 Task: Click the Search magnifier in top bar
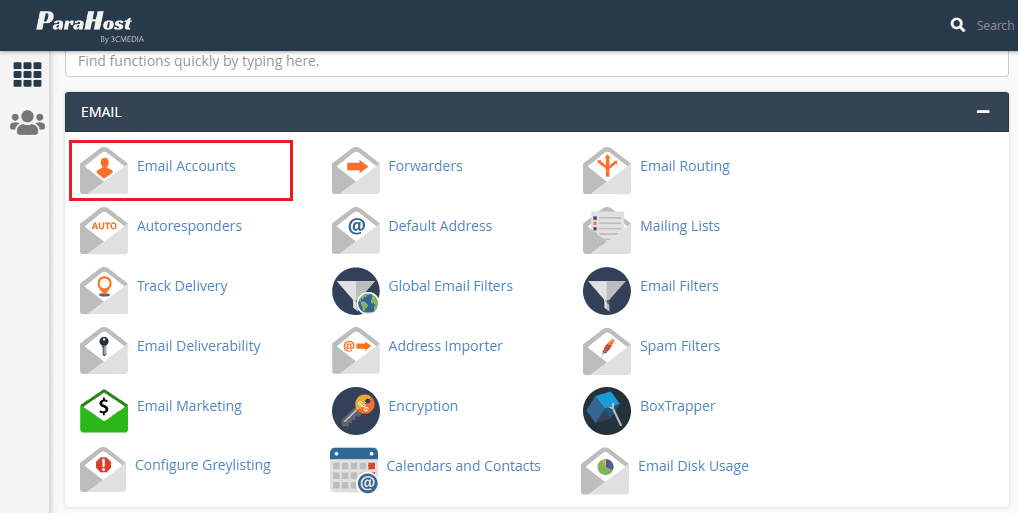tap(958, 25)
